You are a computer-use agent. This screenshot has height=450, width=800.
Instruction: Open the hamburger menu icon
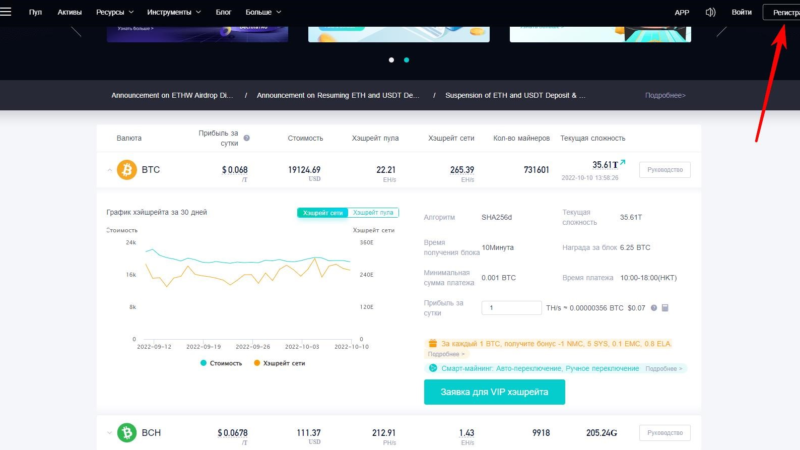click(x=5, y=11)
